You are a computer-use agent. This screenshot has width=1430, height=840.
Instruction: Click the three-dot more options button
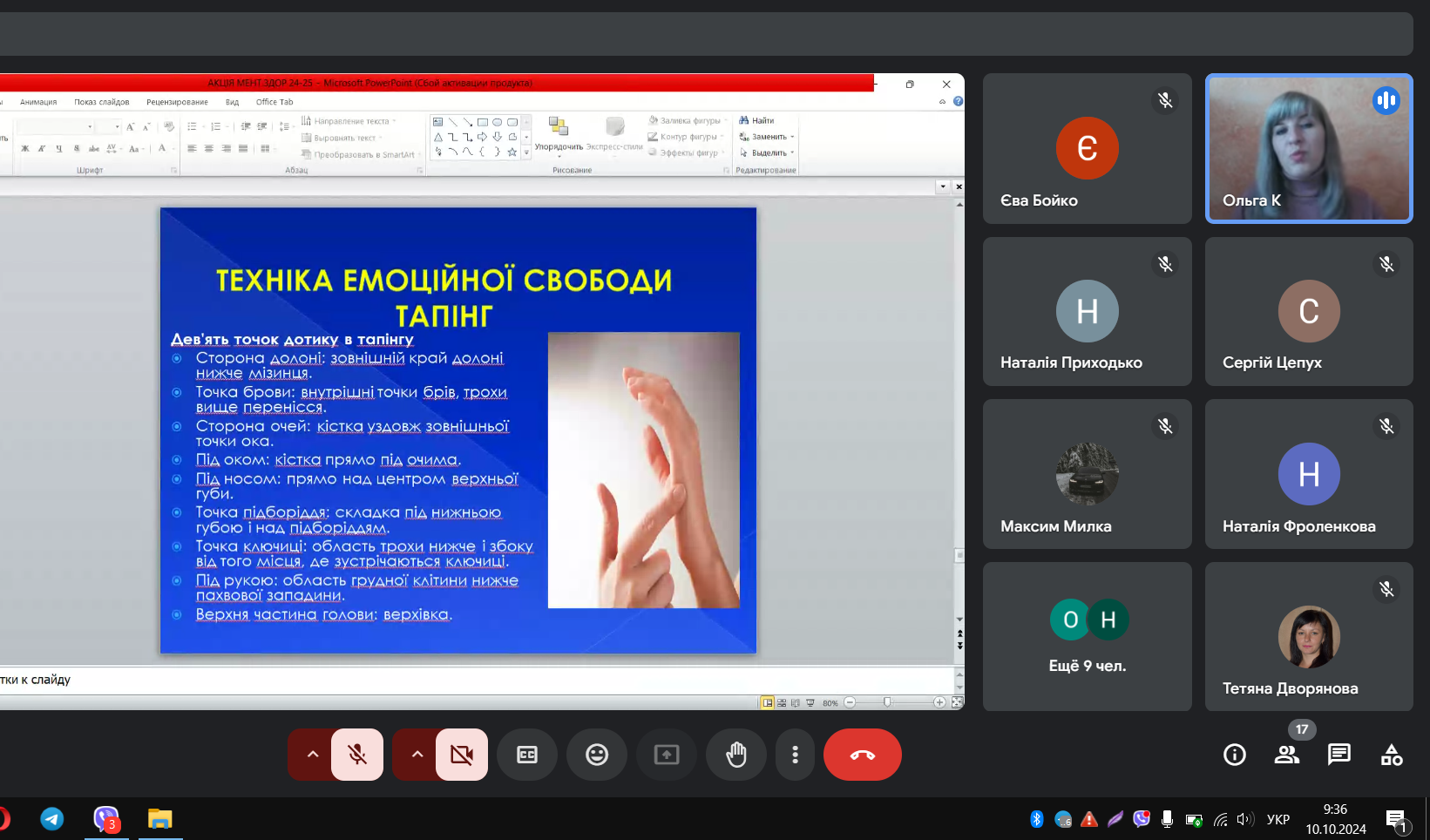click(x=795, y=755)
